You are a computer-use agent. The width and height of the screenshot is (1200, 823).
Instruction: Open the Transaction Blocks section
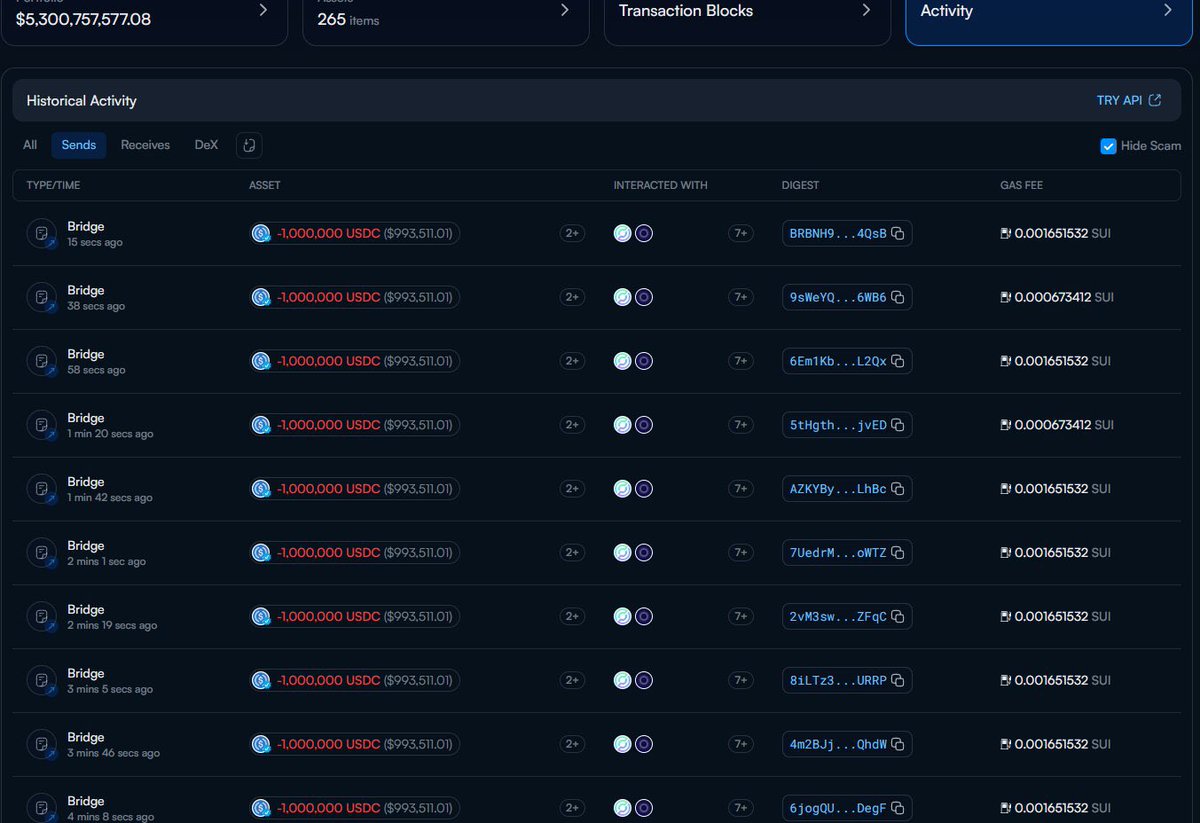747,12
